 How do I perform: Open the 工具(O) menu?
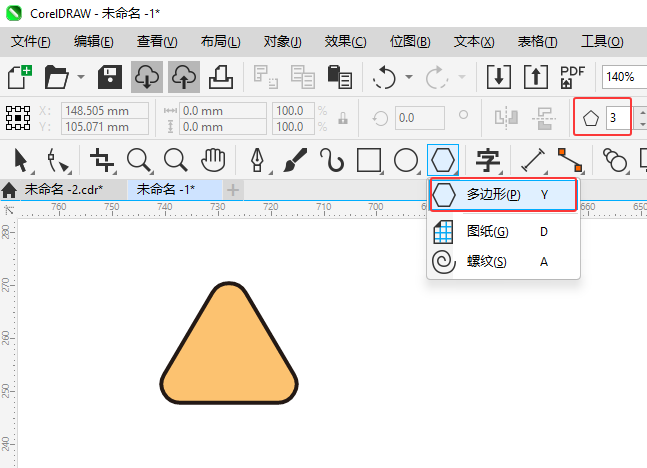tap(602, 42)
